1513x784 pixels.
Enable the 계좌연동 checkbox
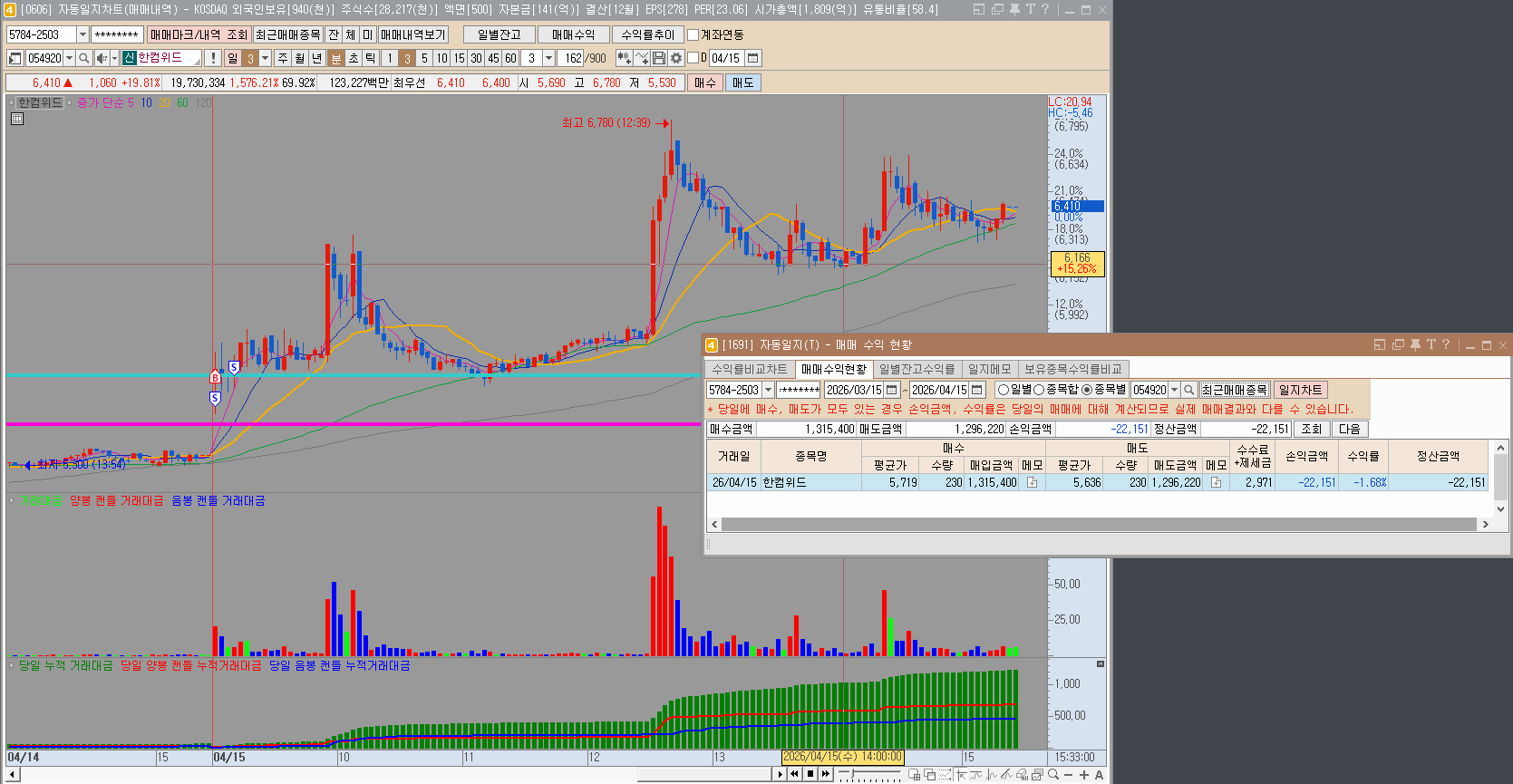coord(693,34)
